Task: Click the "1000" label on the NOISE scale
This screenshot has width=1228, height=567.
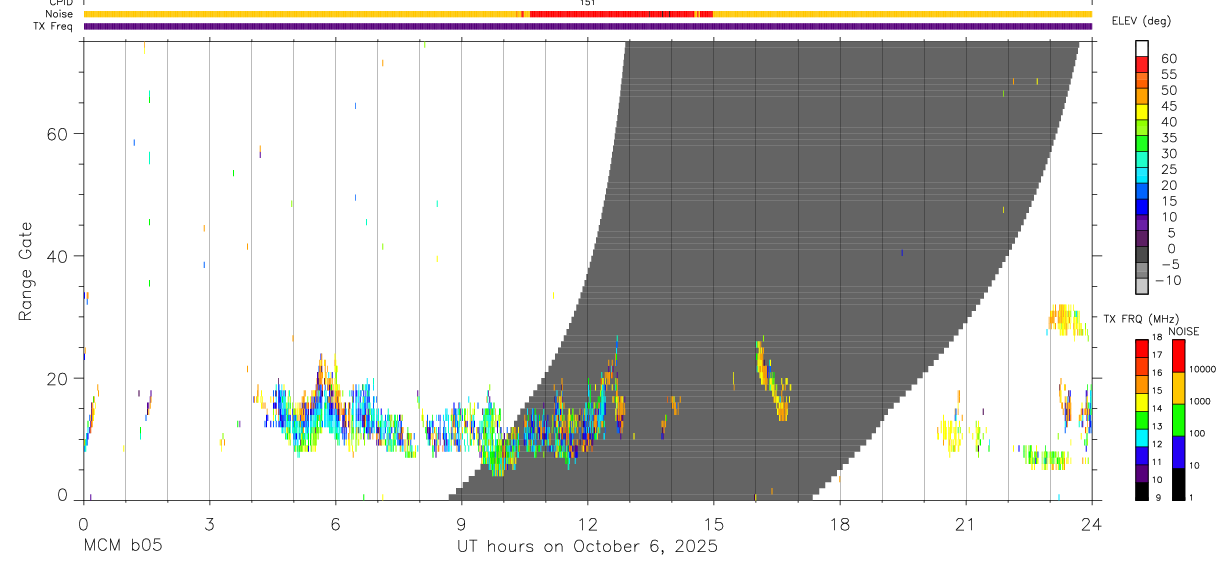Action: (1200, 401)
